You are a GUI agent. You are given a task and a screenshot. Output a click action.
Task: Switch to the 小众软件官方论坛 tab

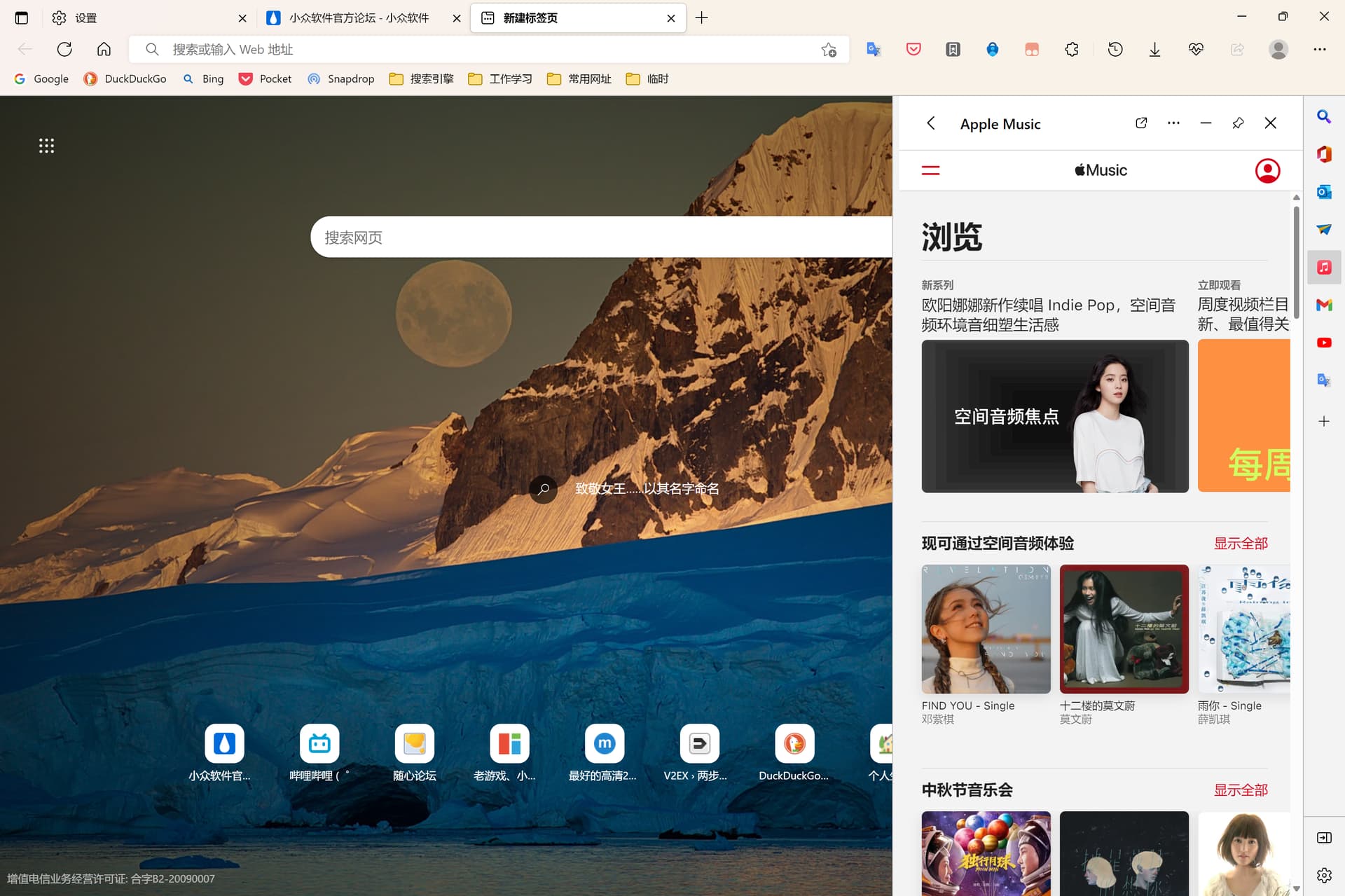pyautogui.click(x=359, y=18)
